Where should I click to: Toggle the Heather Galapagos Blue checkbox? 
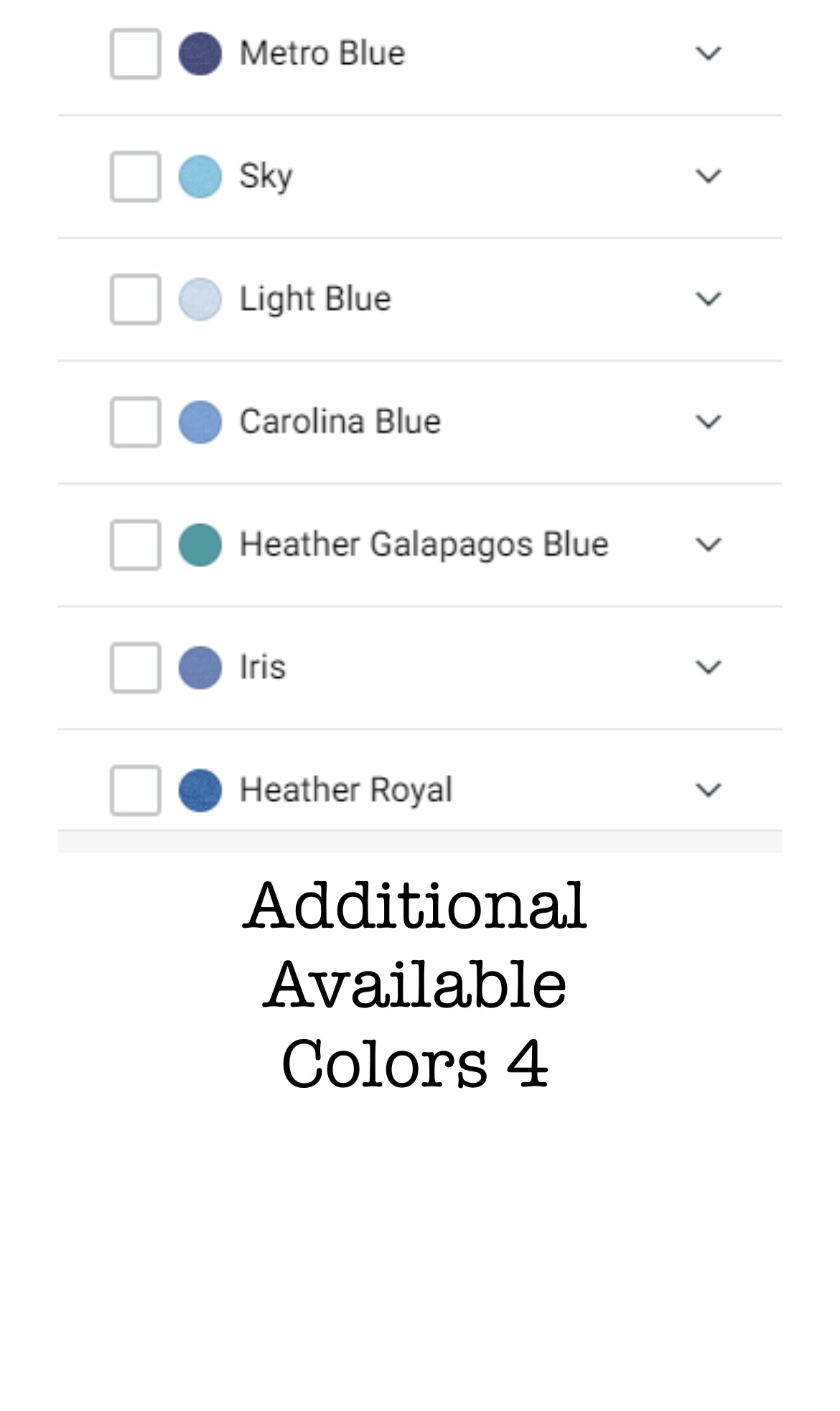click(135, 545)
